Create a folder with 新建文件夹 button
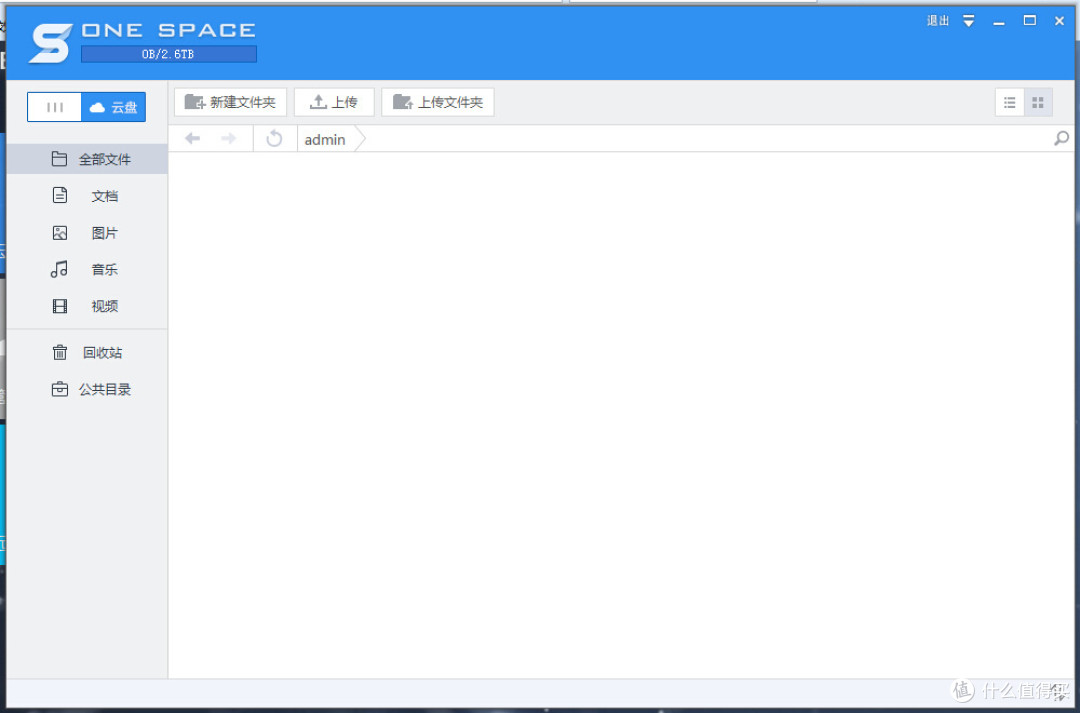This screenshot has height=713, width=1080. (x=230, y=102)
